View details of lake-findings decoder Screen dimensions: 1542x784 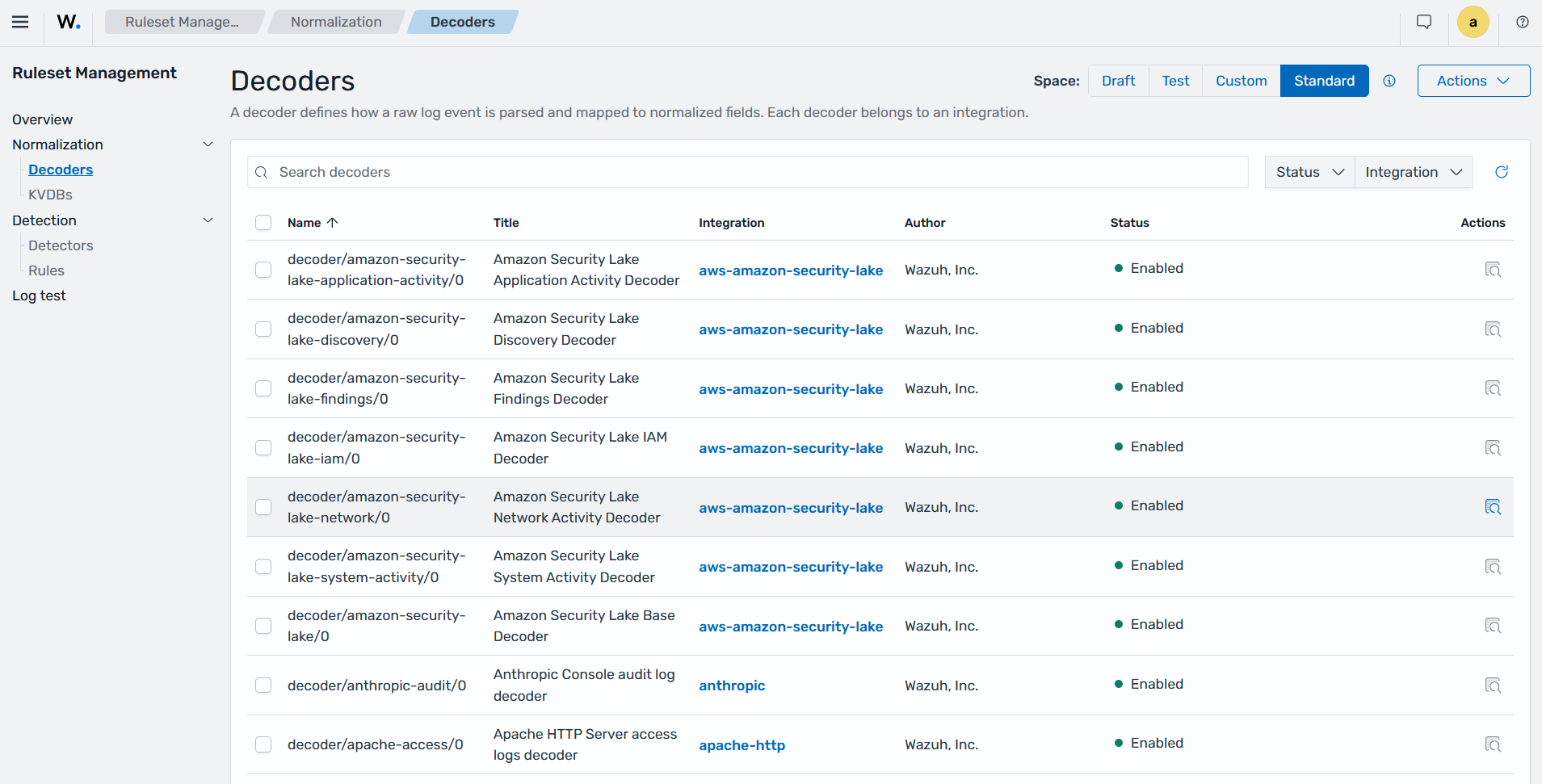(x=1493, y=388)
